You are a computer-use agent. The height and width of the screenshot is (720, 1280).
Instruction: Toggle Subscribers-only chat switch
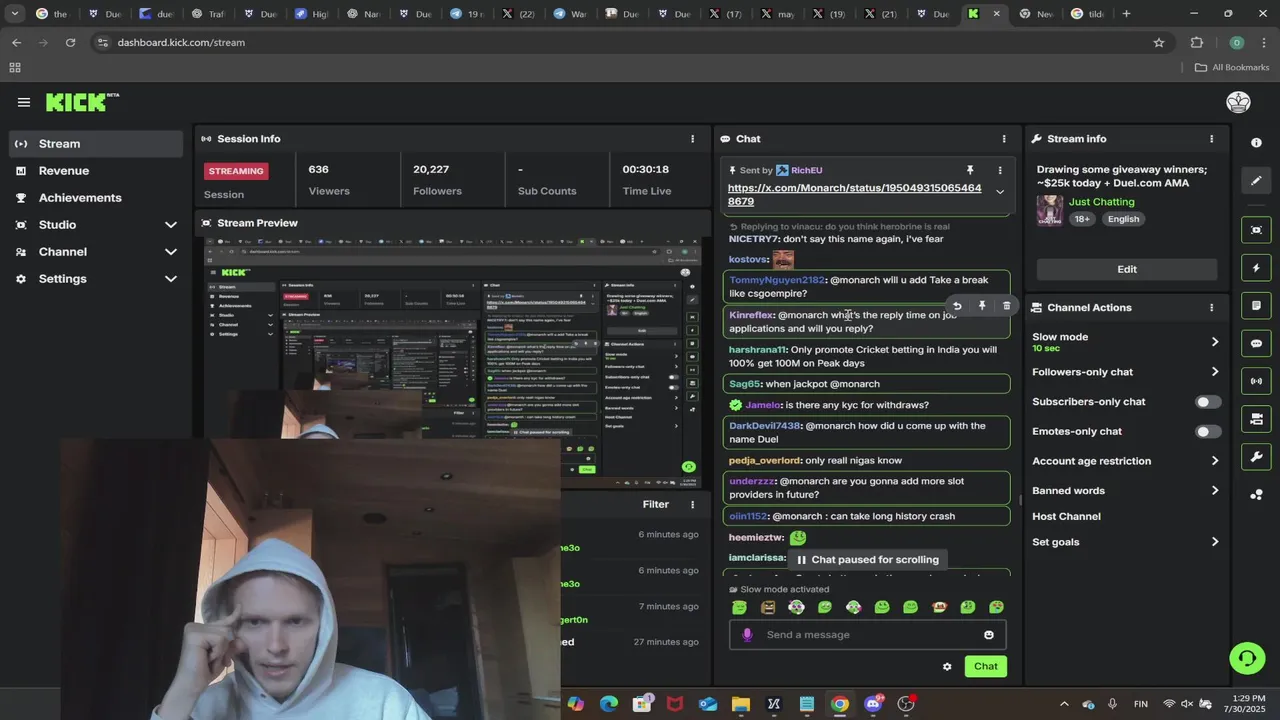coord(1208,402)
